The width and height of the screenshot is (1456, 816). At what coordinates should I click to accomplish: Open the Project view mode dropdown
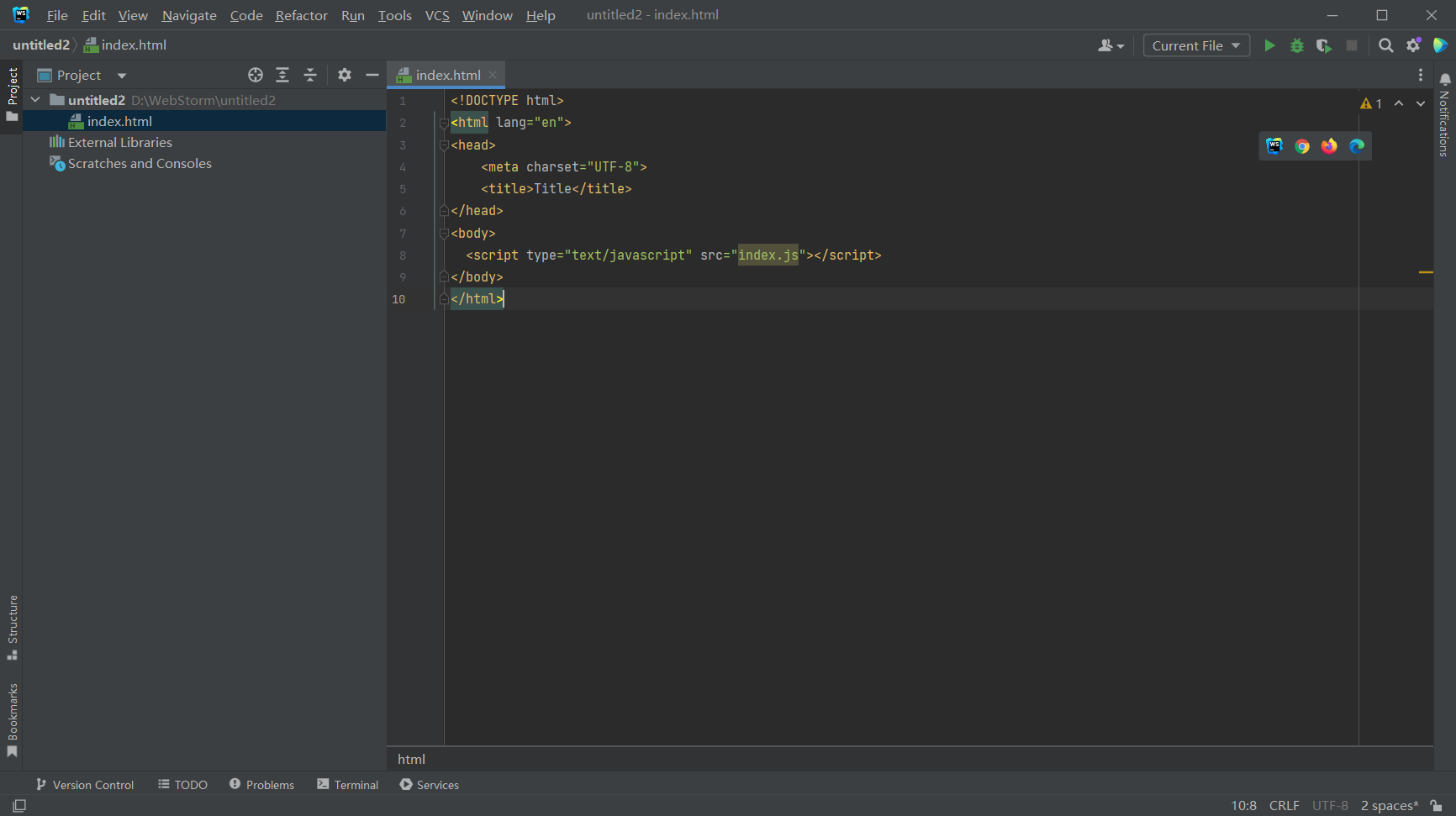tap(121, 75)
